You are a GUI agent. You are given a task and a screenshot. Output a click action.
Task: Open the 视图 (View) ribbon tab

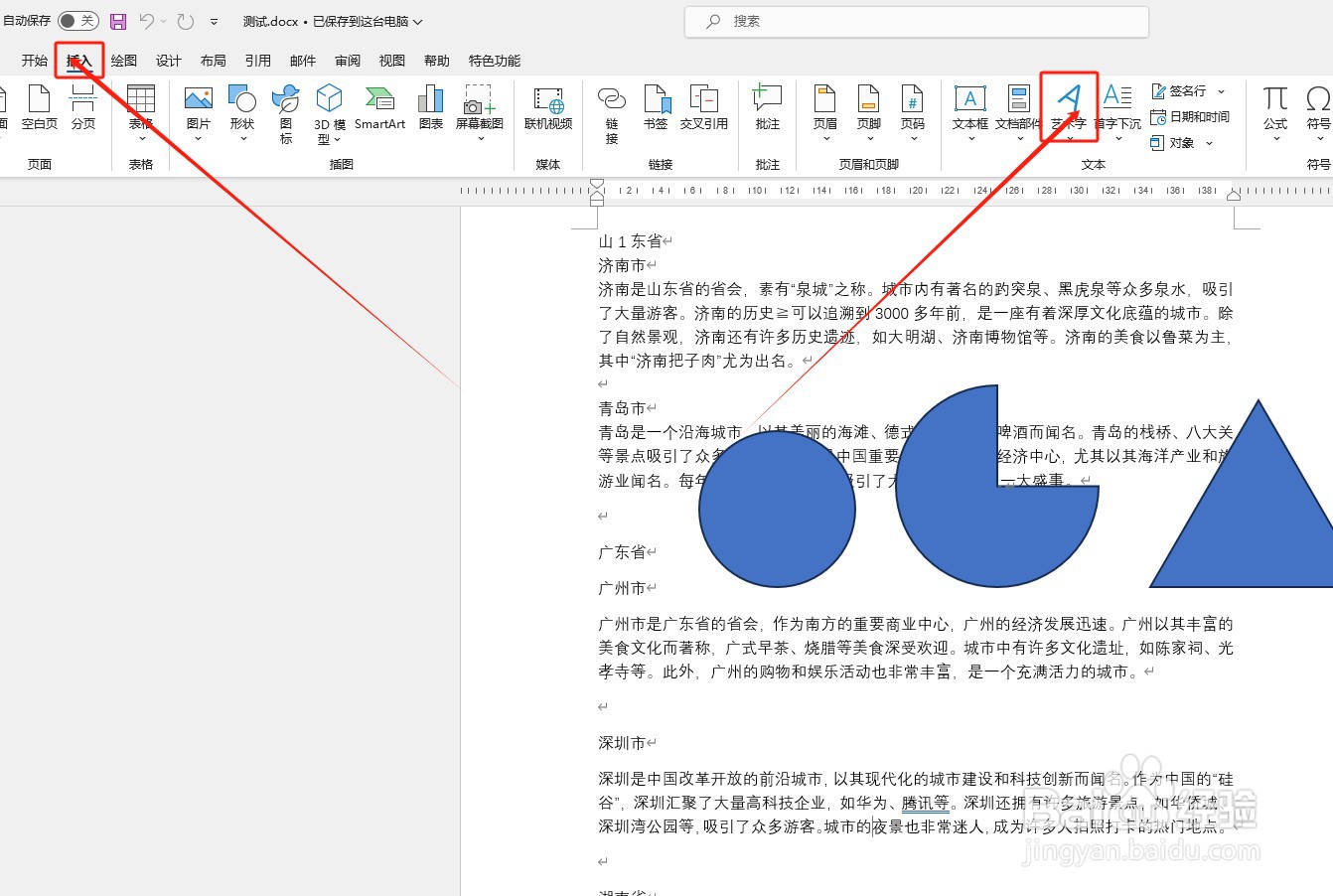(x=391, y=60)
